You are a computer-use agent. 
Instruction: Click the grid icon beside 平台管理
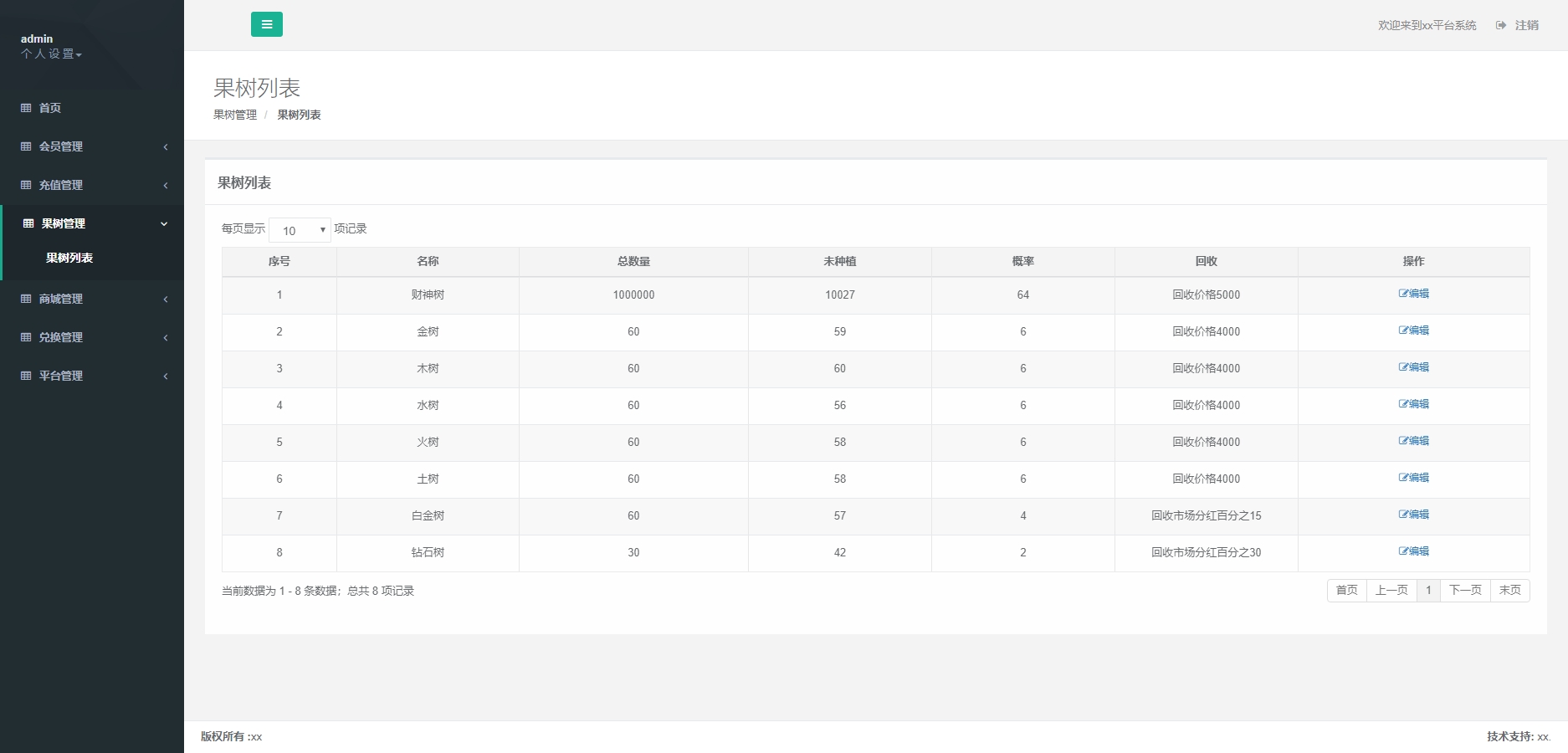click(x=26, y=376)
